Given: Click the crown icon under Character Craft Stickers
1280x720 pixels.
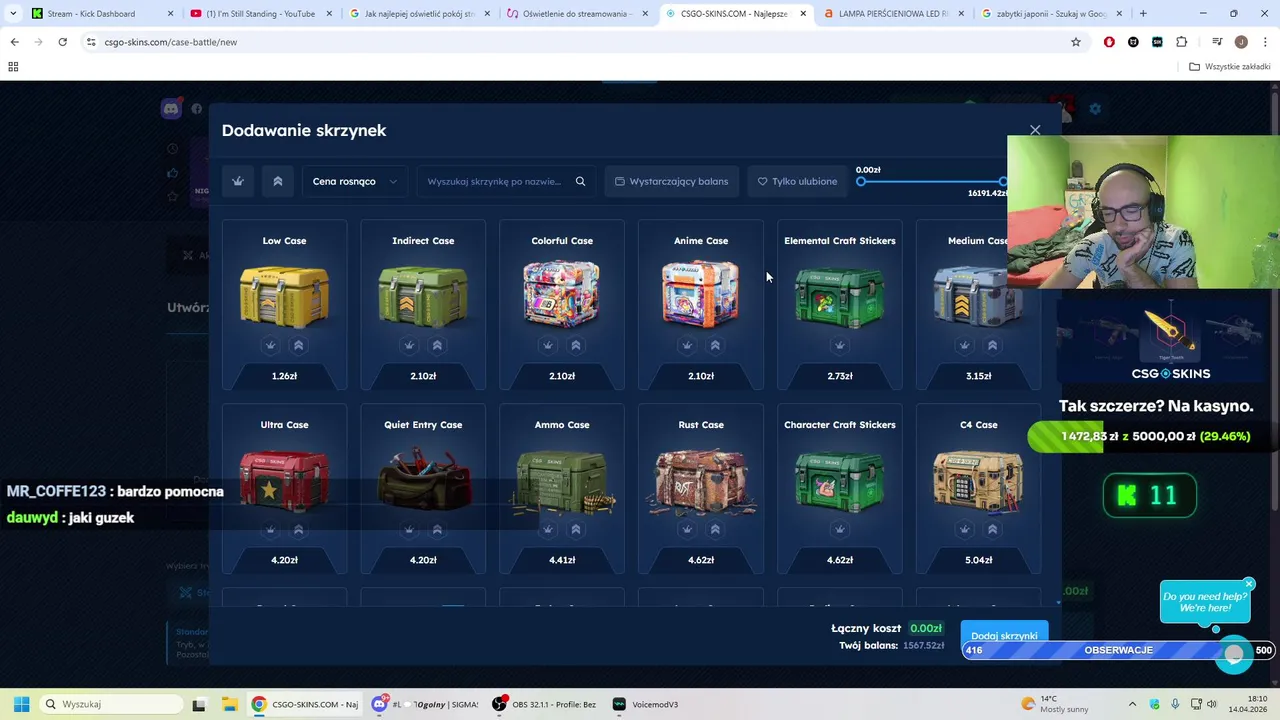Looking at the screenshot, I should click(x=840, y=529).
